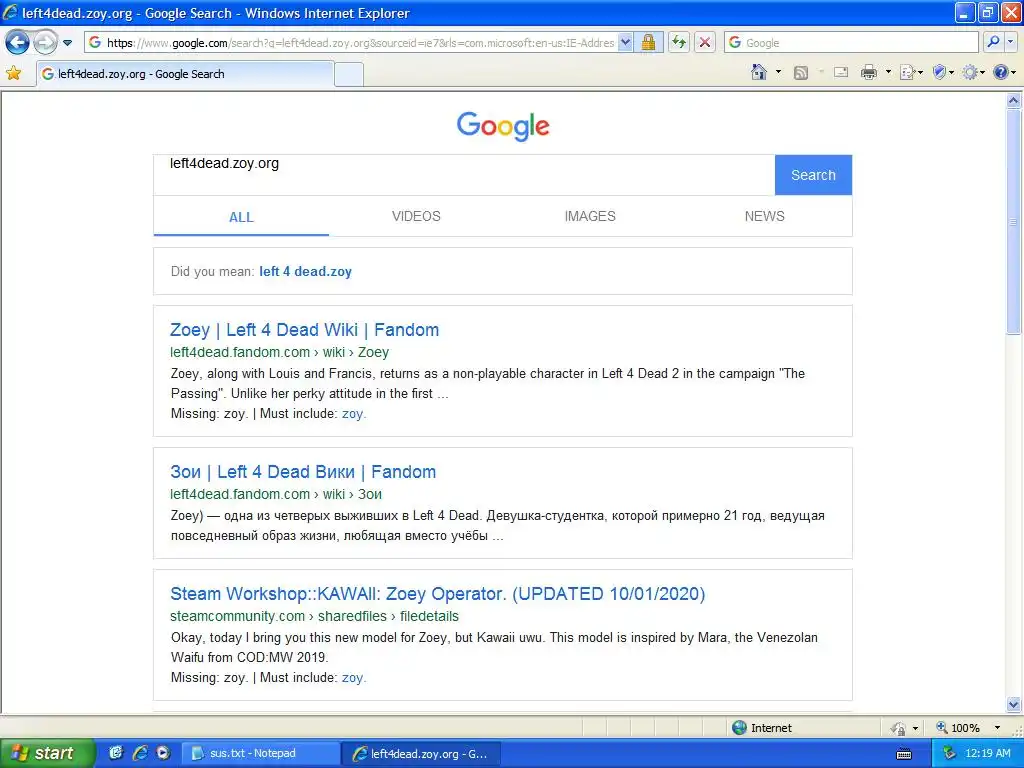
Task: Click the on-screen keyboard tray icon
Action: (x=904, y=754)
